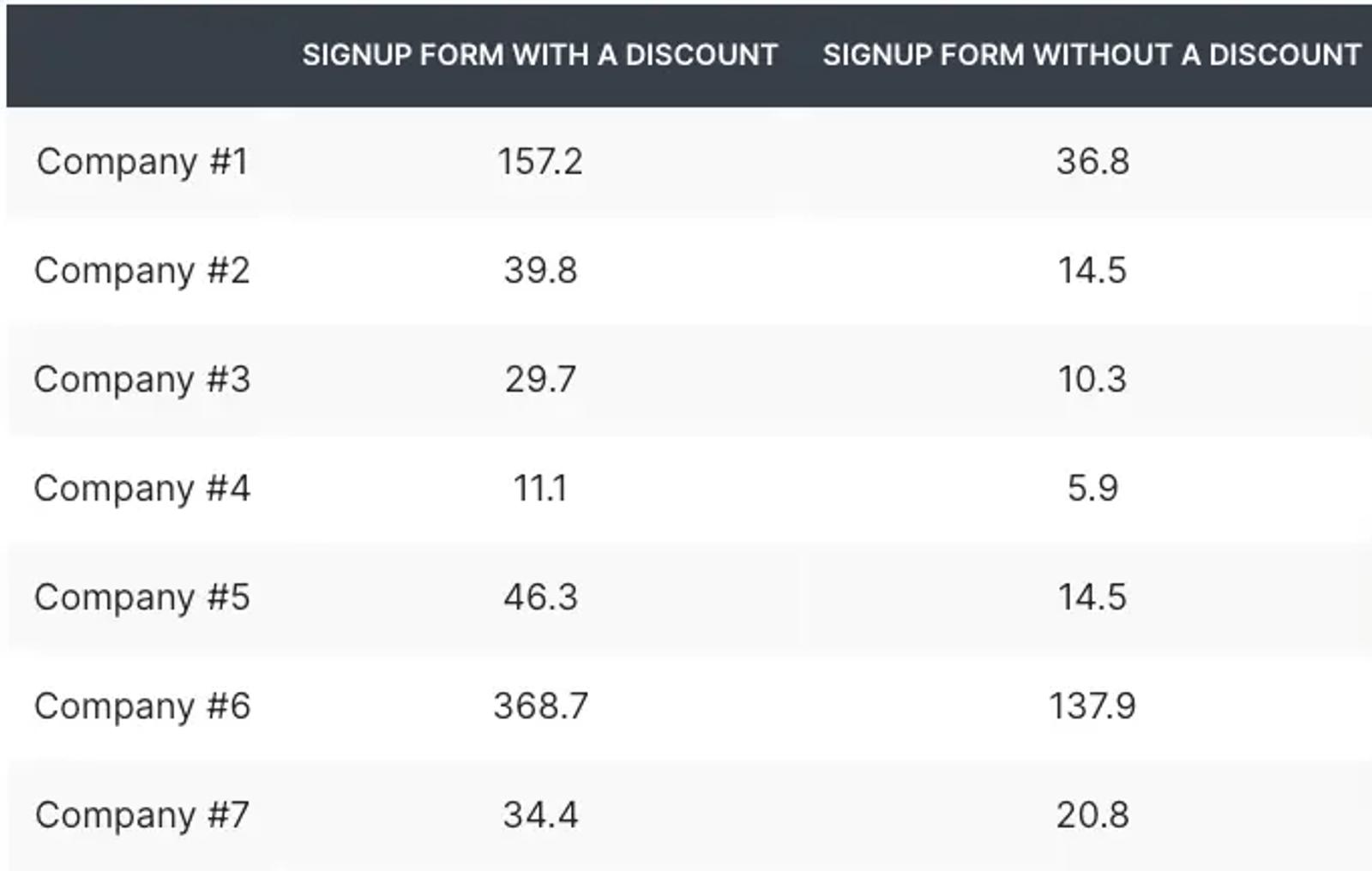Viewport: 1372px width, 871px height.
Task: Click the 10.3 without-discount value
Action: (1092, 379)
